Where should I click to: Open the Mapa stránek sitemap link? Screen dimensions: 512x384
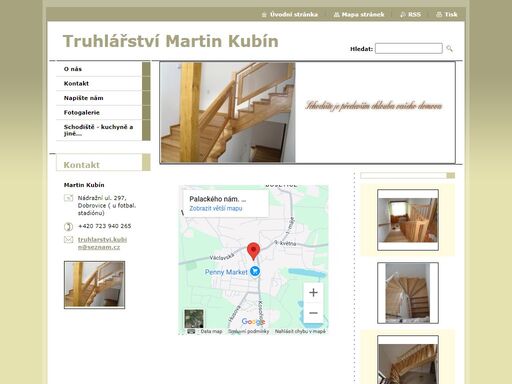coord(359,15)
